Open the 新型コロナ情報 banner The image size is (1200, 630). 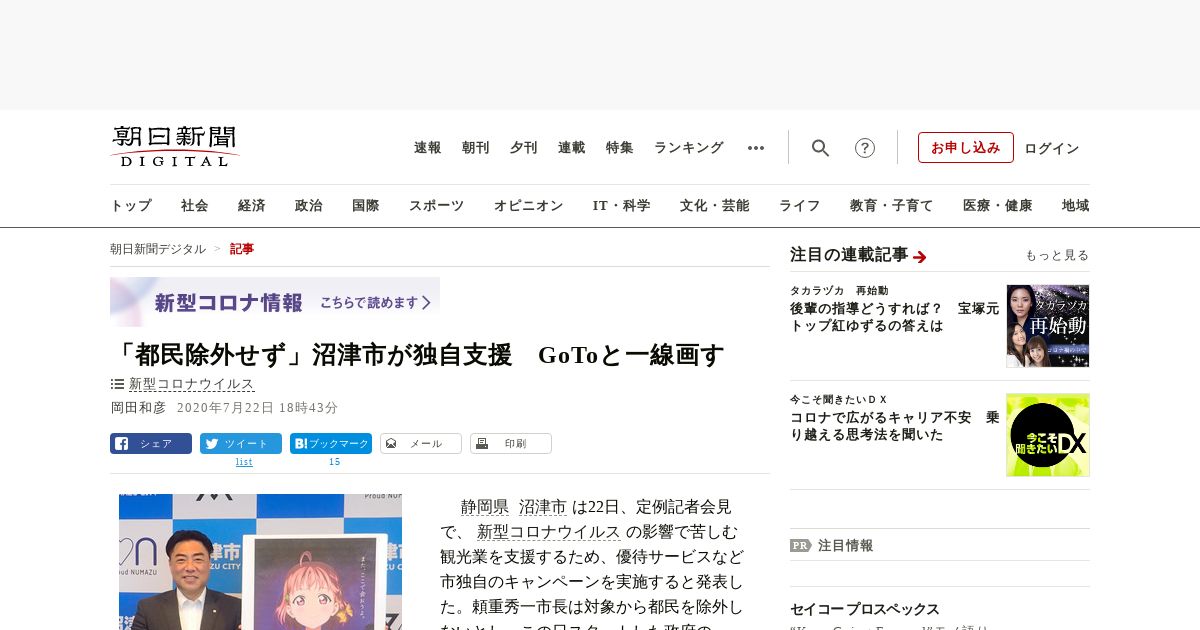click(x=275, y=302)
